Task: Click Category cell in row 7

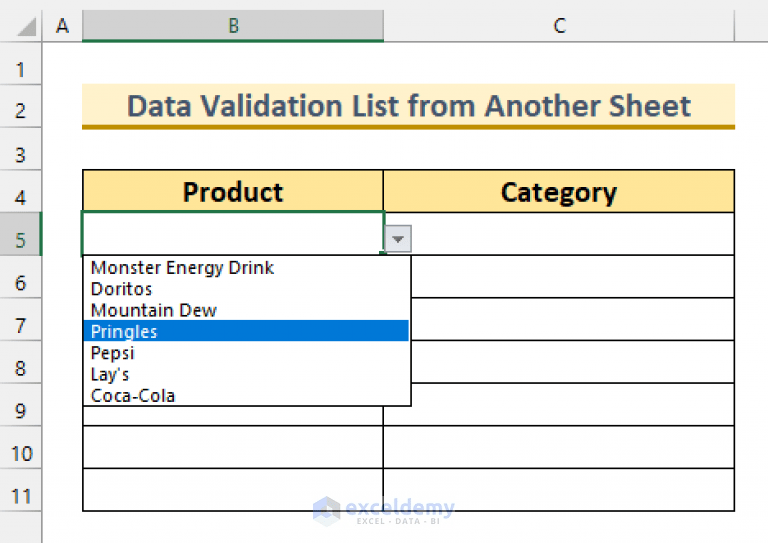Action: (572, 319)
